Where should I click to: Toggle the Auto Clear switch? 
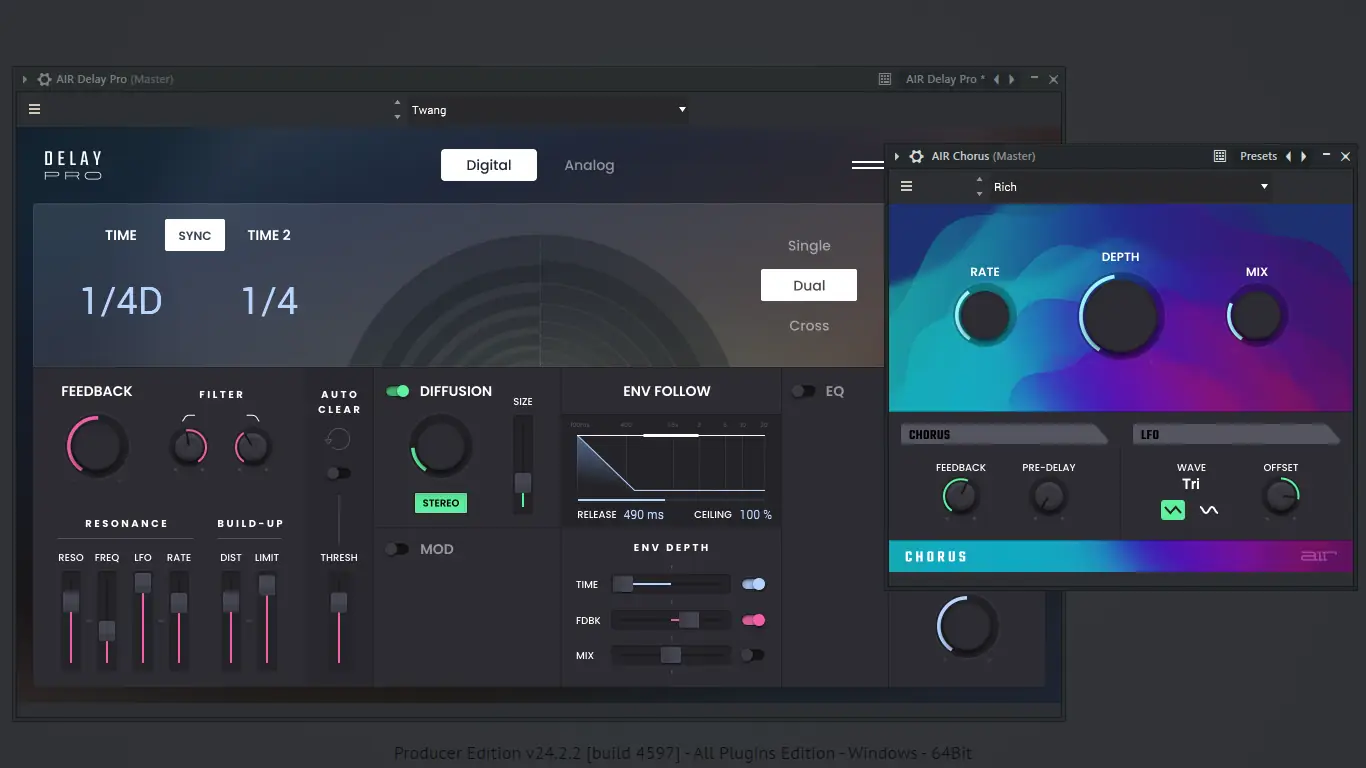(x=338, y=473)
